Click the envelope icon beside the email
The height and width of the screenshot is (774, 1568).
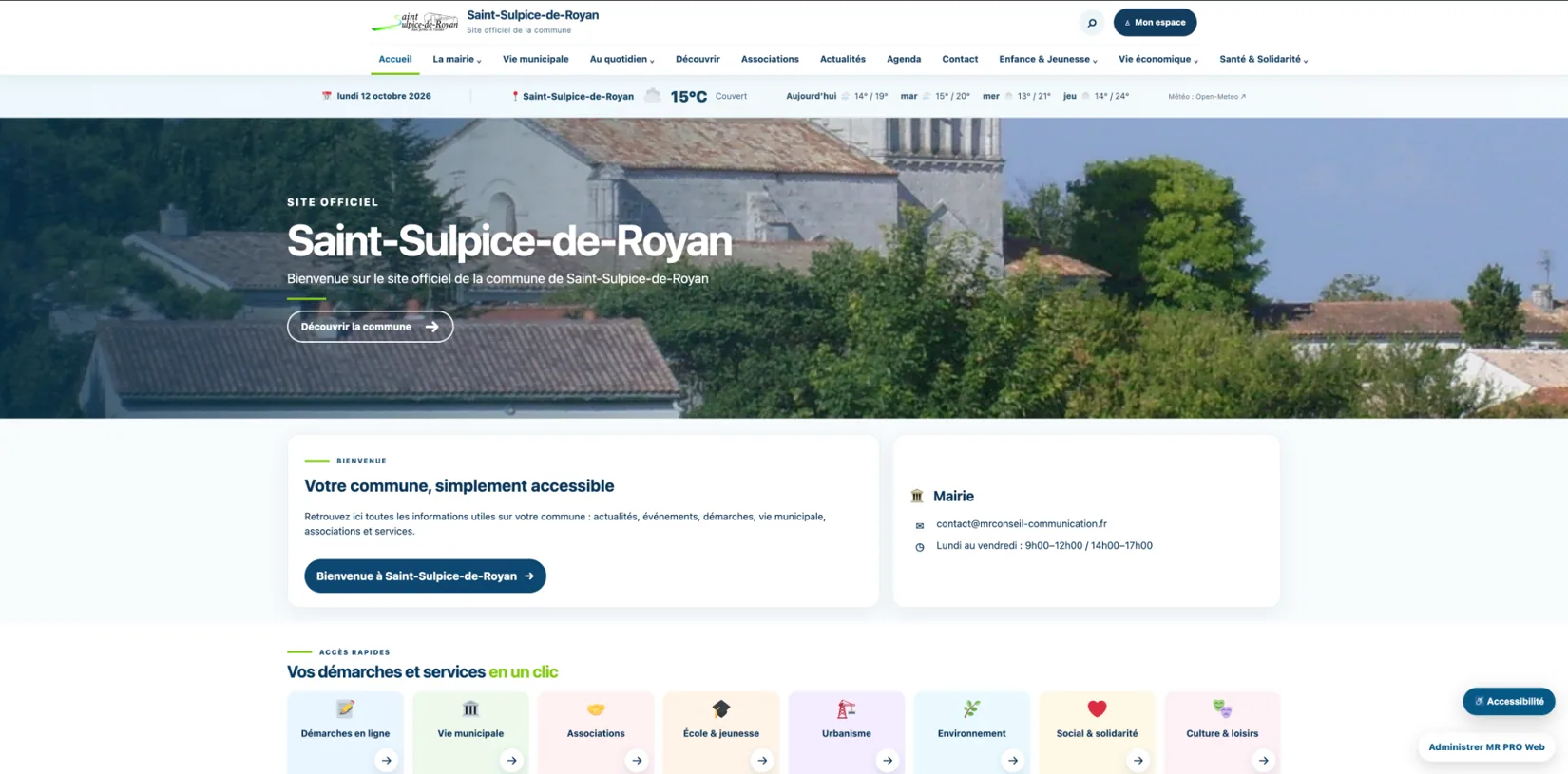[919, 525]
